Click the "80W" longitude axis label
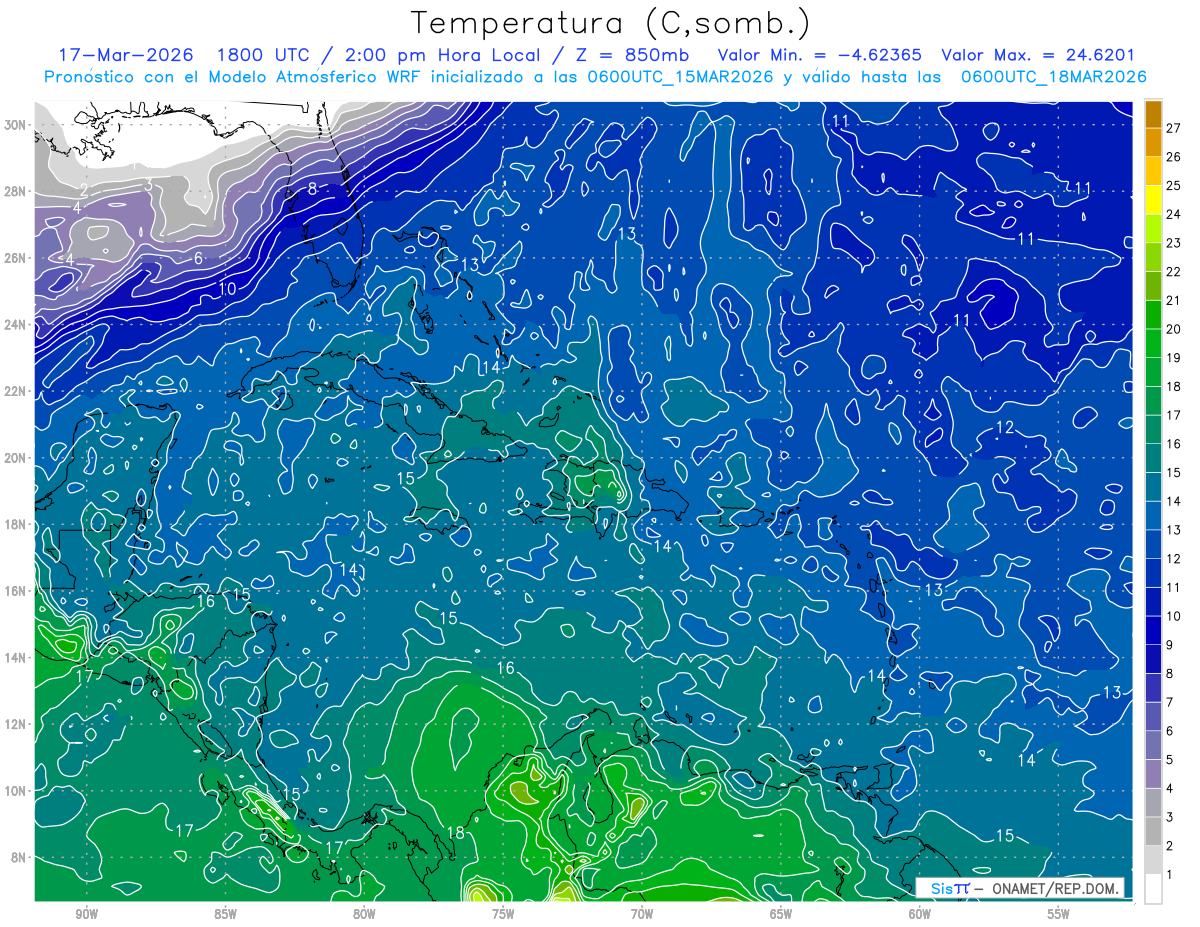This screenshot has height=927, width=1200. point(364,914)
